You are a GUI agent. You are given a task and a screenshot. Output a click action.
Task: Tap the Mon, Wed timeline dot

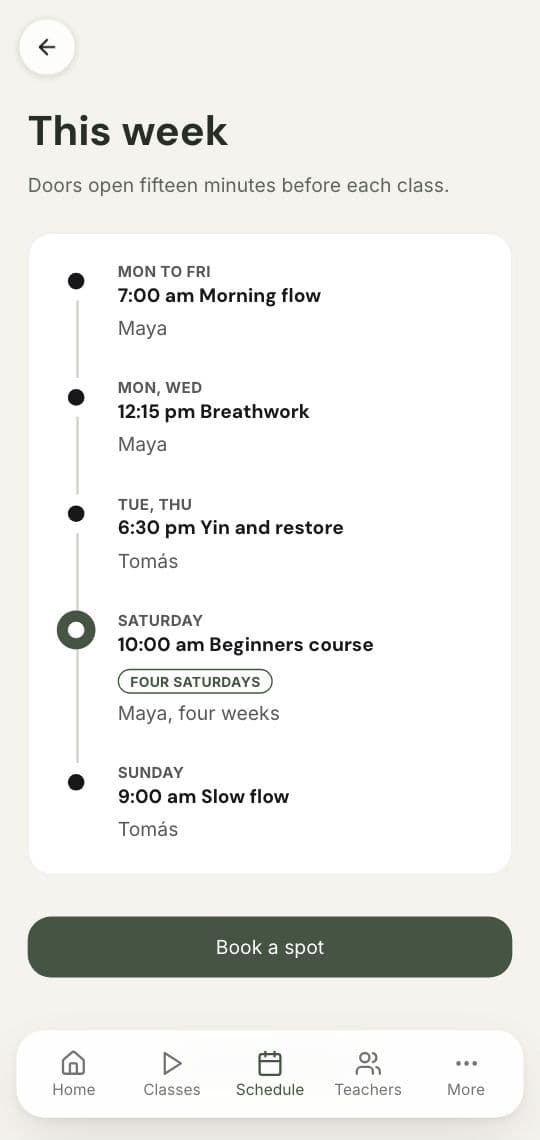(x=76, y=398)
